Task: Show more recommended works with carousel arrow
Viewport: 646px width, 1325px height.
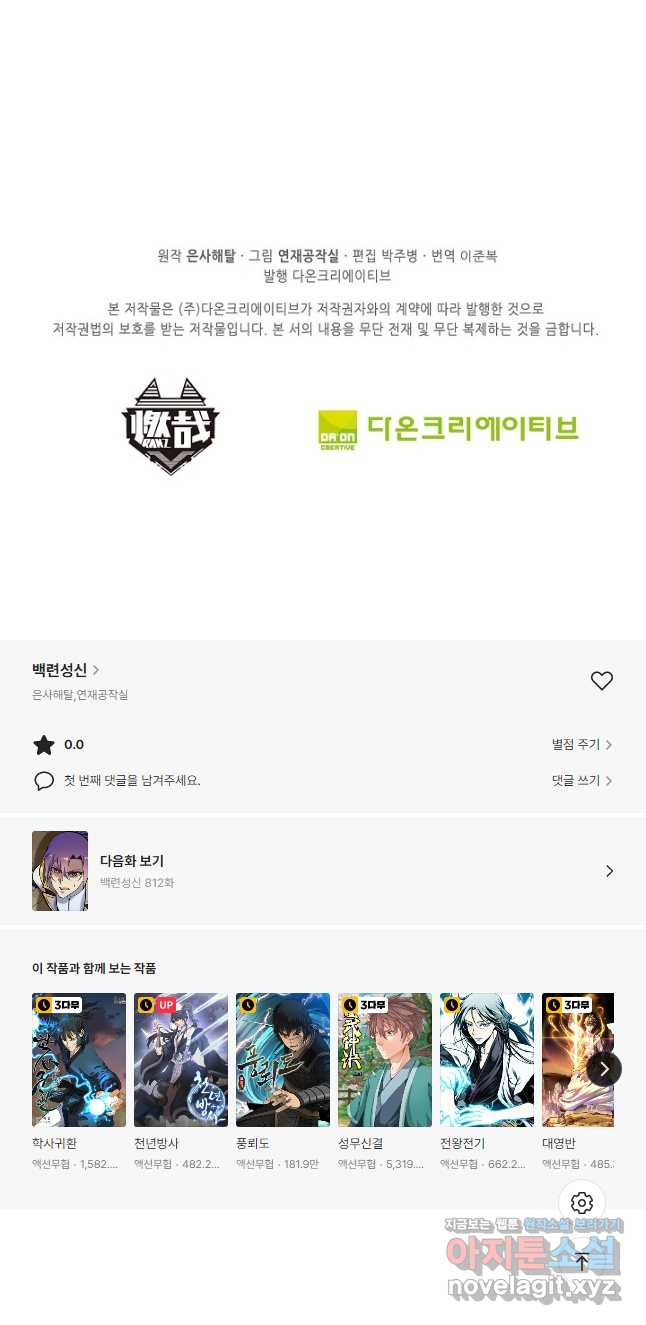Action: pyautogui.click(x=604, y=1069)
